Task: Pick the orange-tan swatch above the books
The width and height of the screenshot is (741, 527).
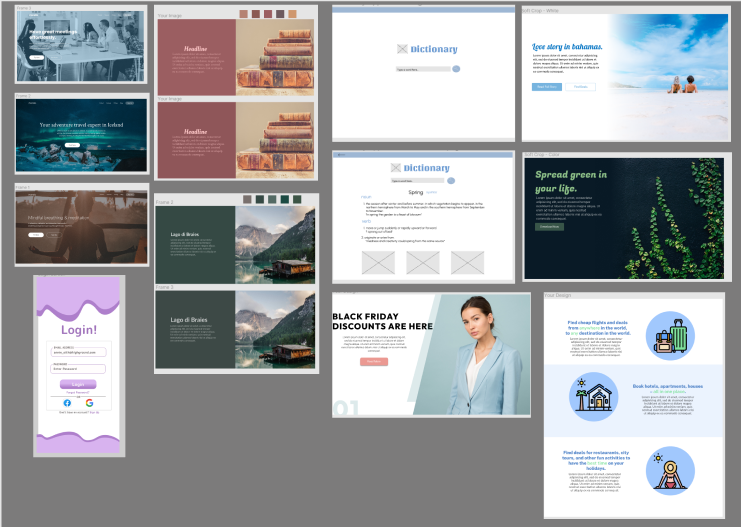Action: pos(293,14)
